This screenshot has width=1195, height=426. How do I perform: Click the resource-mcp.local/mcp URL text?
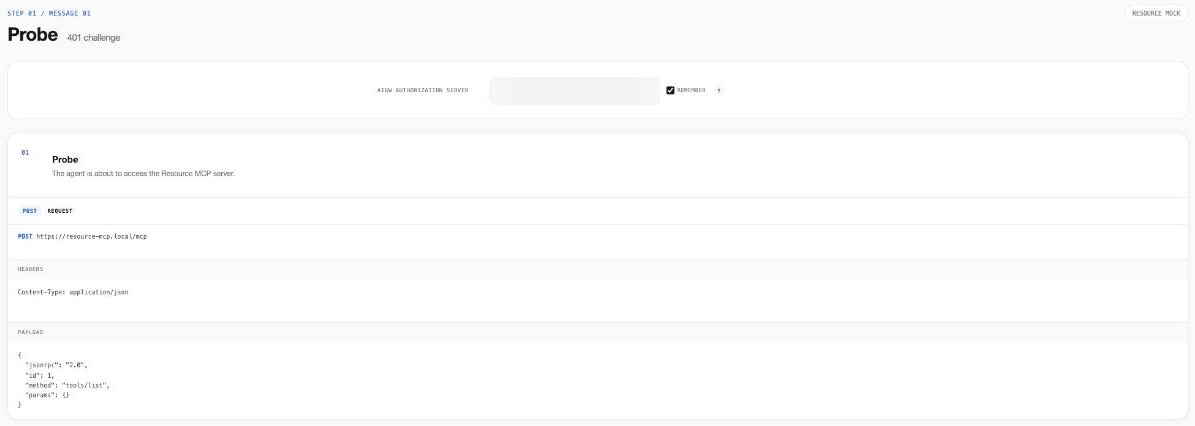91,237
